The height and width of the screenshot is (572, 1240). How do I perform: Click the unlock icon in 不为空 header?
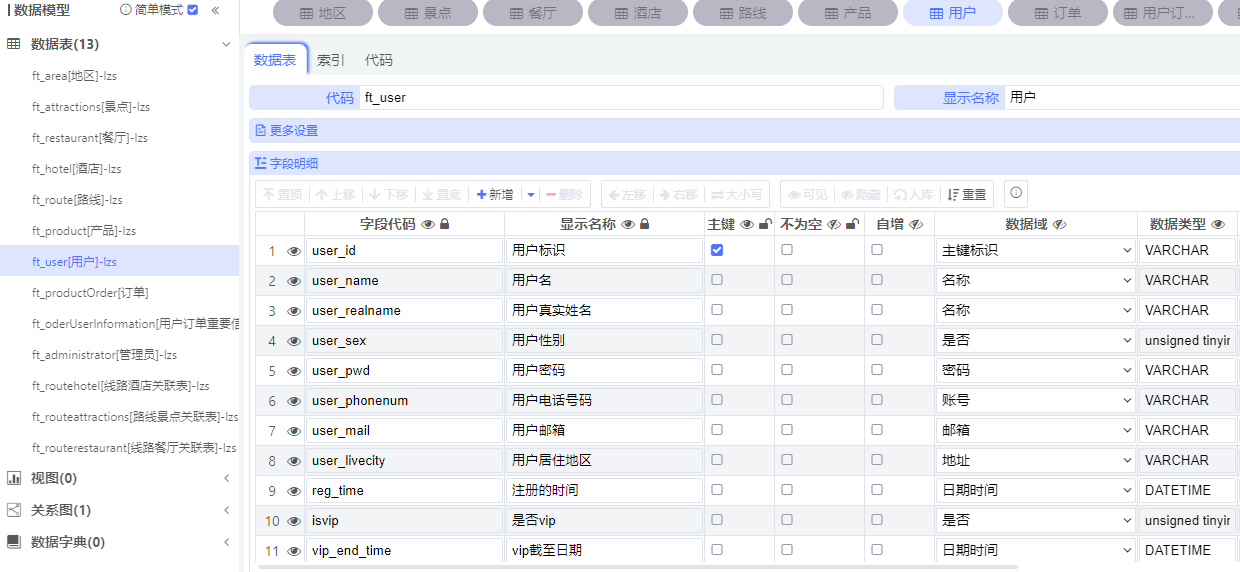852,225
